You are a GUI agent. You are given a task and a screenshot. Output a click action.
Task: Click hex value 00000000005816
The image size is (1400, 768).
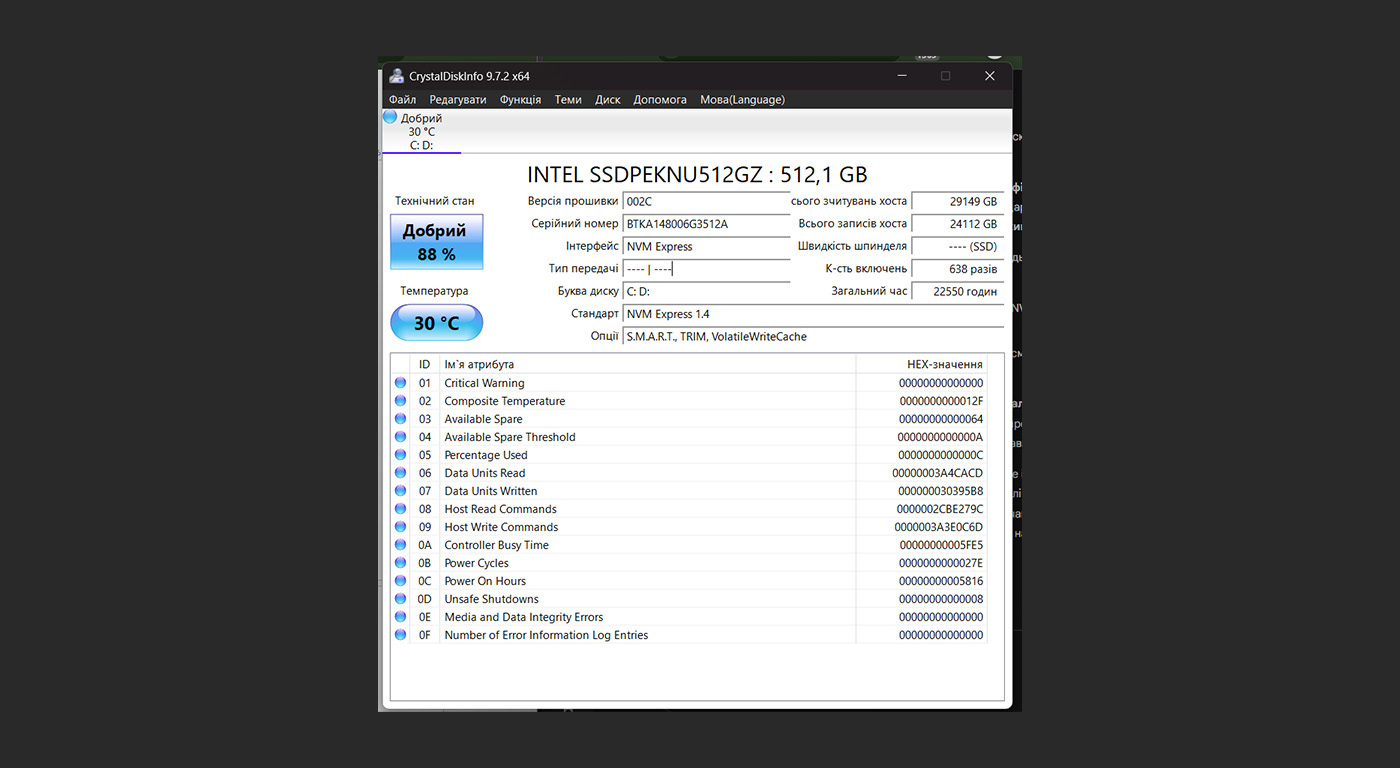pos(941,581)
